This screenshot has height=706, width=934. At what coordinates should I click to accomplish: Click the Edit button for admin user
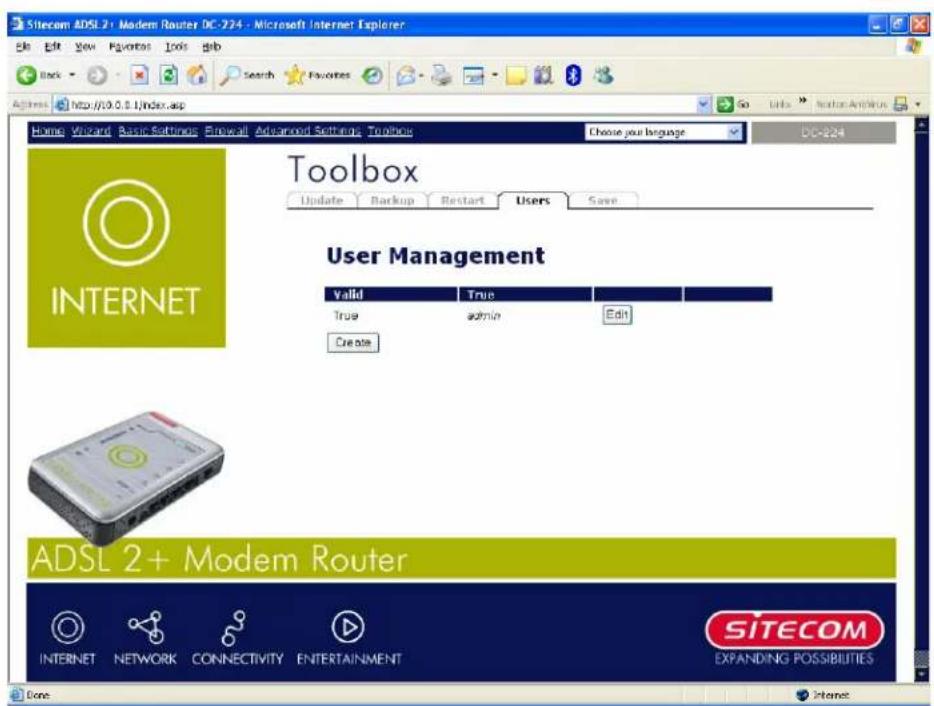click(617, 315)
